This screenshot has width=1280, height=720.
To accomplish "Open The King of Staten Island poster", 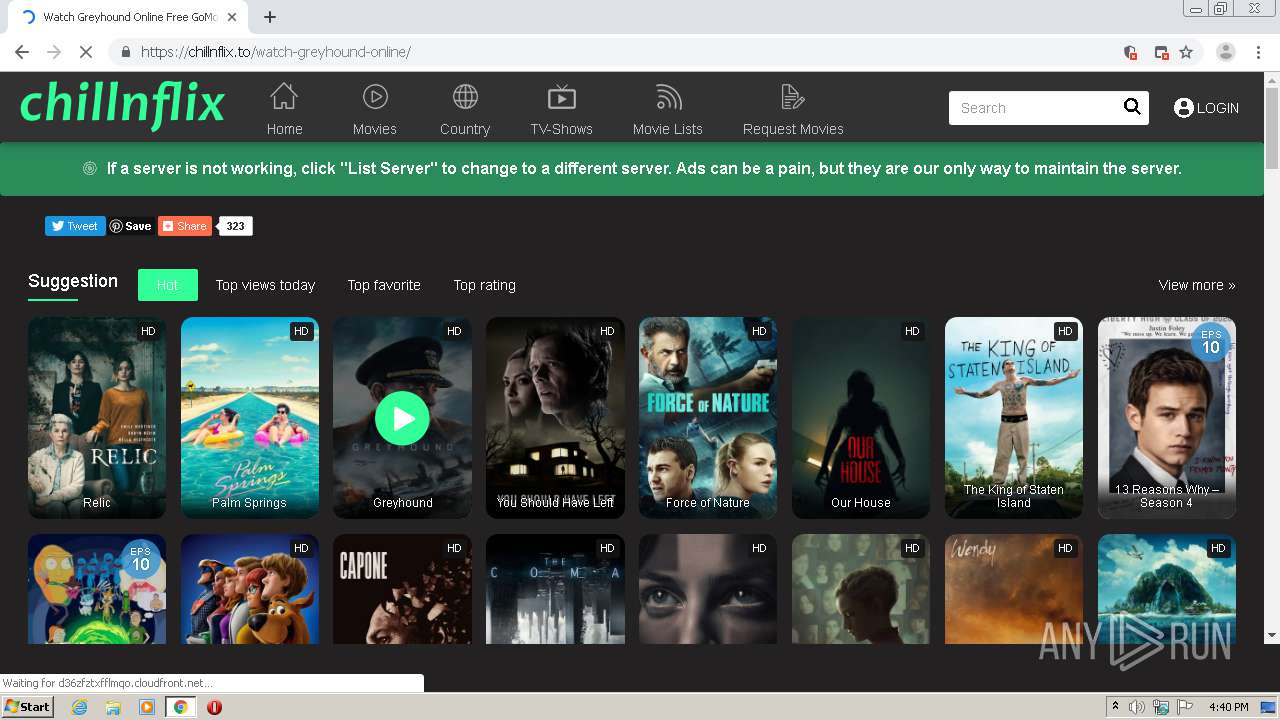I will 1014,418.
